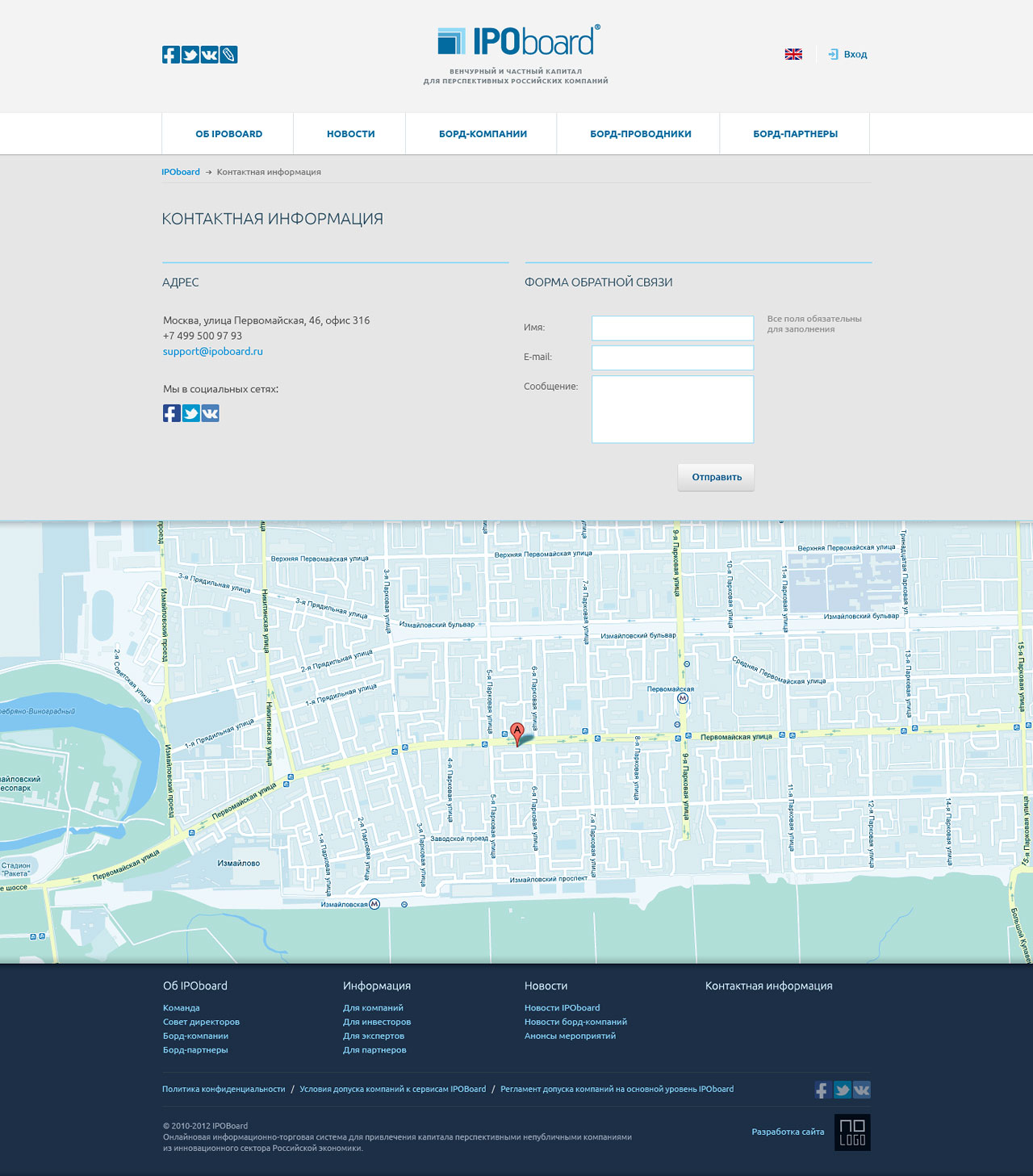The height and width of the screenshot is (1176, 1033).
Task: Click into the Сообщение text area
Action: (672, 409)
